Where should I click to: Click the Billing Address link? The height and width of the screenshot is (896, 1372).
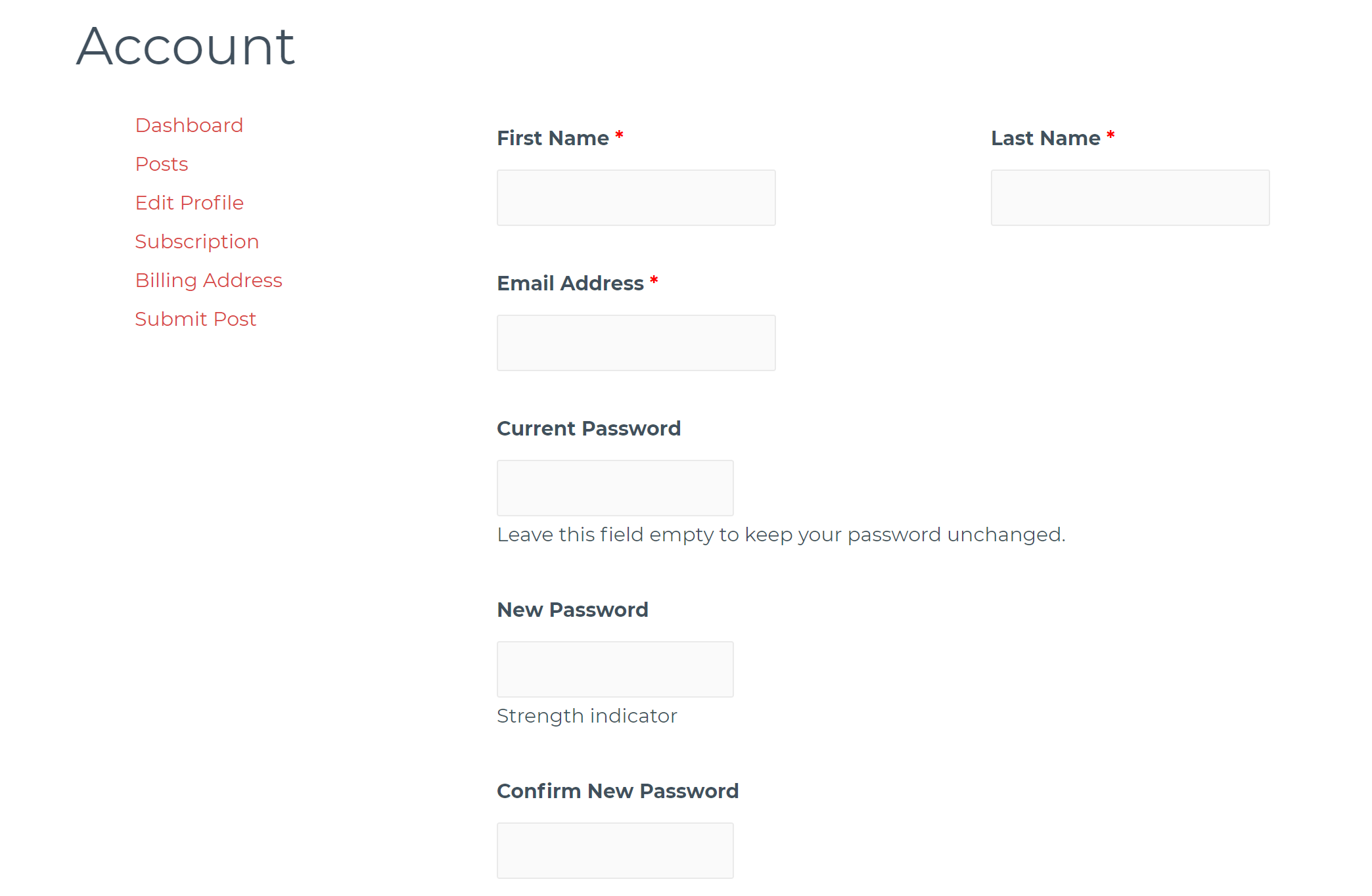[x=208, y=280]
